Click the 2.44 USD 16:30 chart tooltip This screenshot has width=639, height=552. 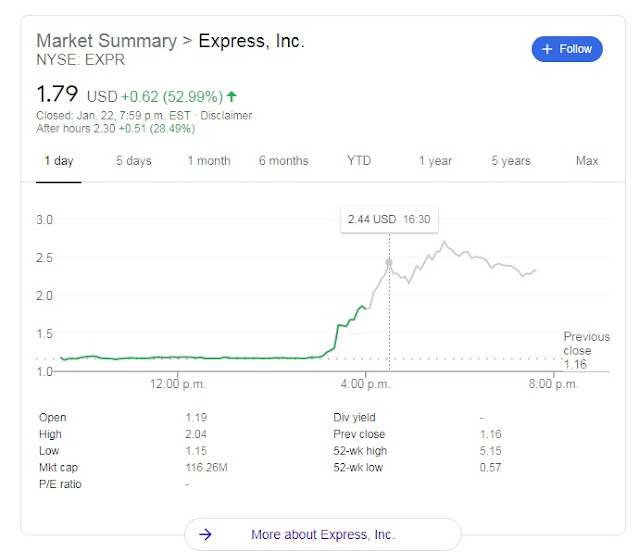389,220
